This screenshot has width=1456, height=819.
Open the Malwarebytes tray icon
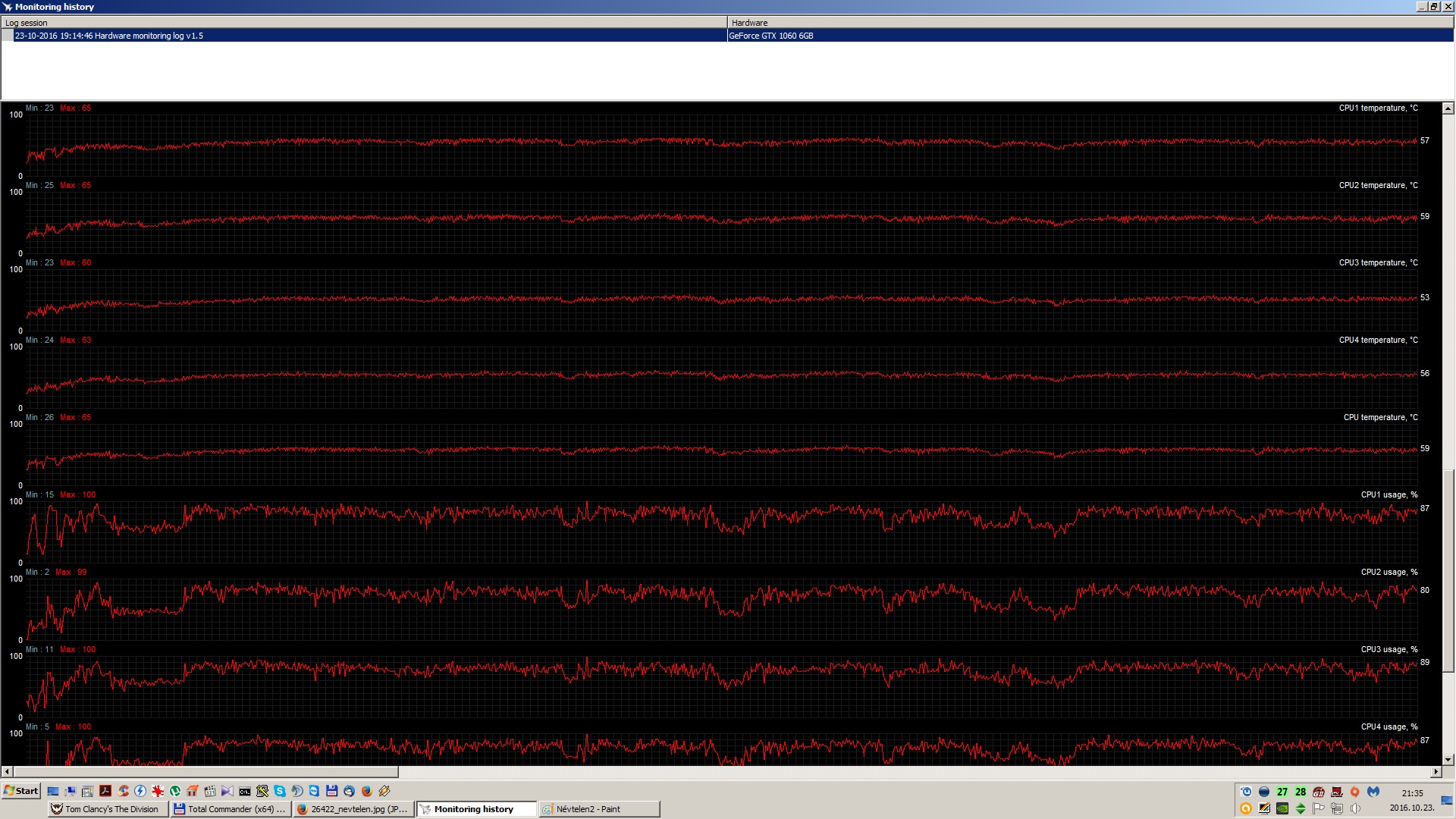[x=1373, y=792]
